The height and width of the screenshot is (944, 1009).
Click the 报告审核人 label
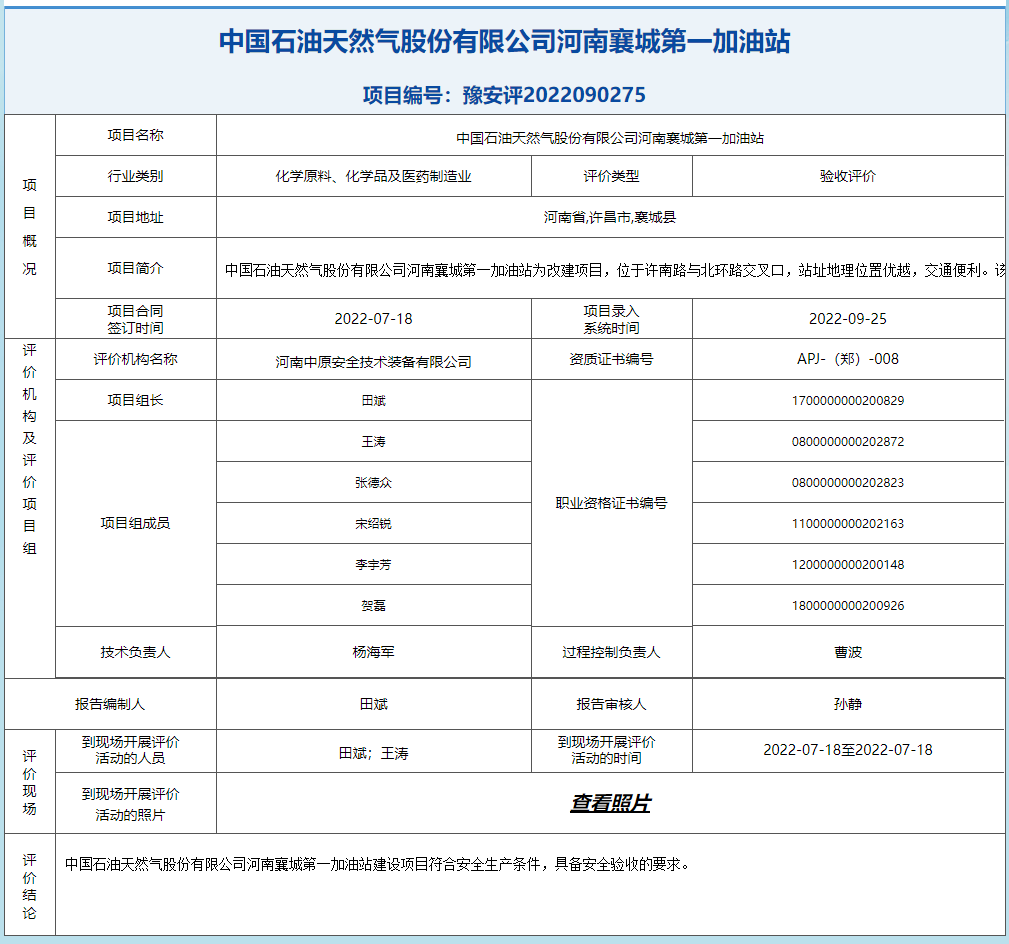click(x=611, y=704)
